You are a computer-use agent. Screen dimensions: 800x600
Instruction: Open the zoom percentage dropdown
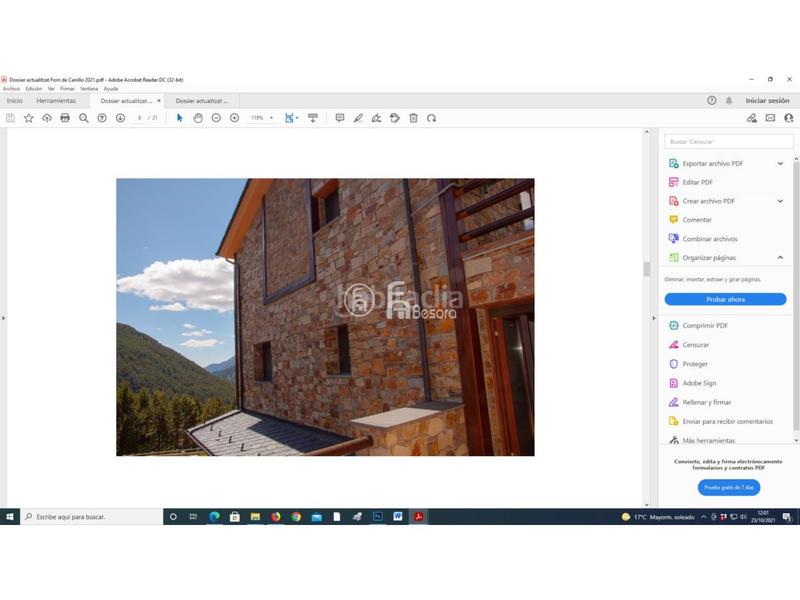tap(261, 118)
